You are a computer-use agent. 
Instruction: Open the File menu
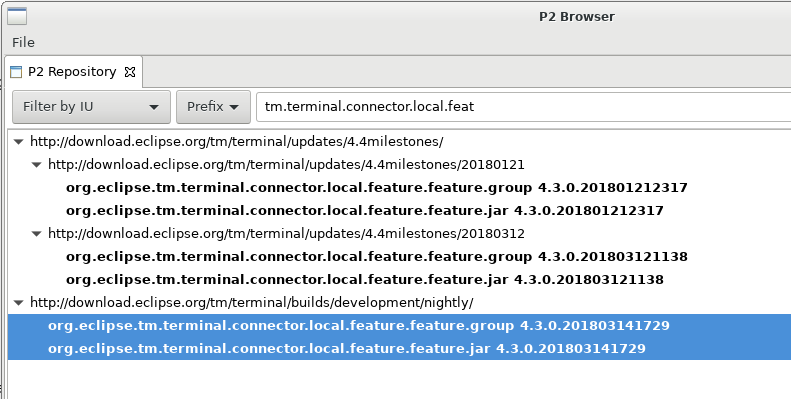(x=23, y=42)
